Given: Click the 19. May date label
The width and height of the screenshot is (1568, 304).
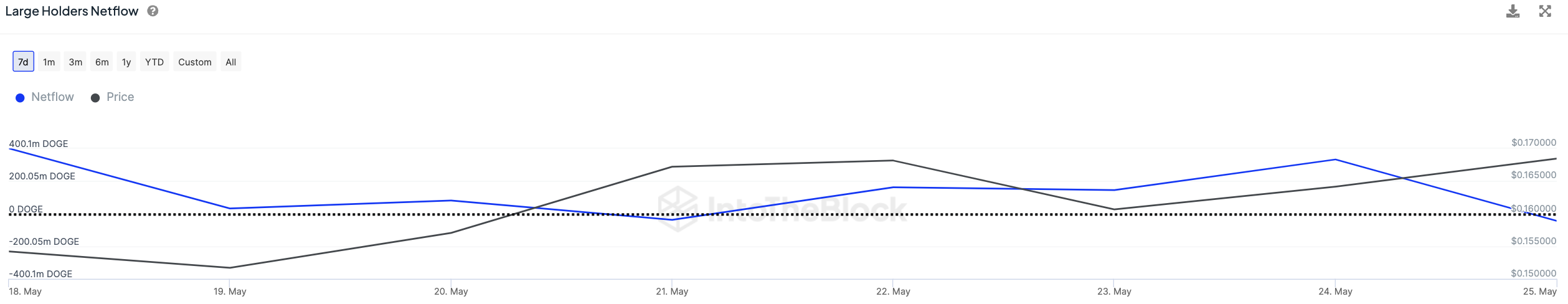Looking at the screenshot, I should 230,292.
